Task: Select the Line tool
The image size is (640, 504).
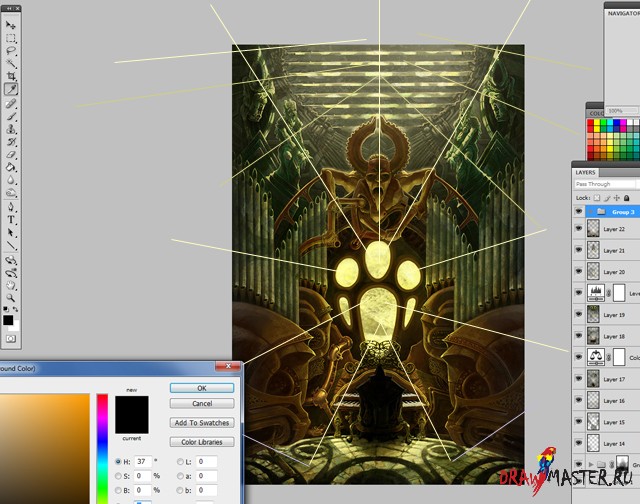Action: coord(11,246)
